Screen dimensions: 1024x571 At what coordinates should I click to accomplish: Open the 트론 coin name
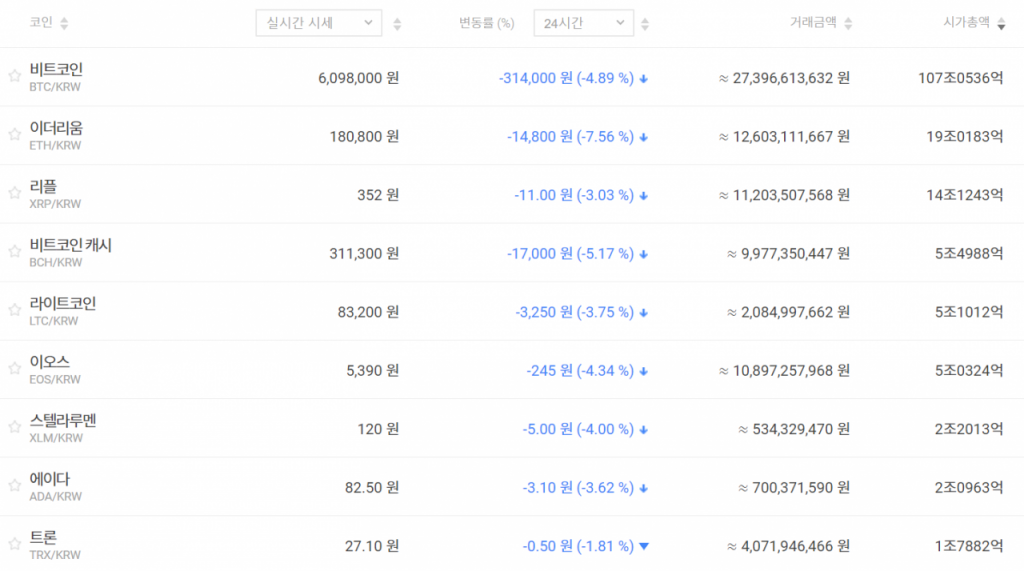click(x=43, y=537)
